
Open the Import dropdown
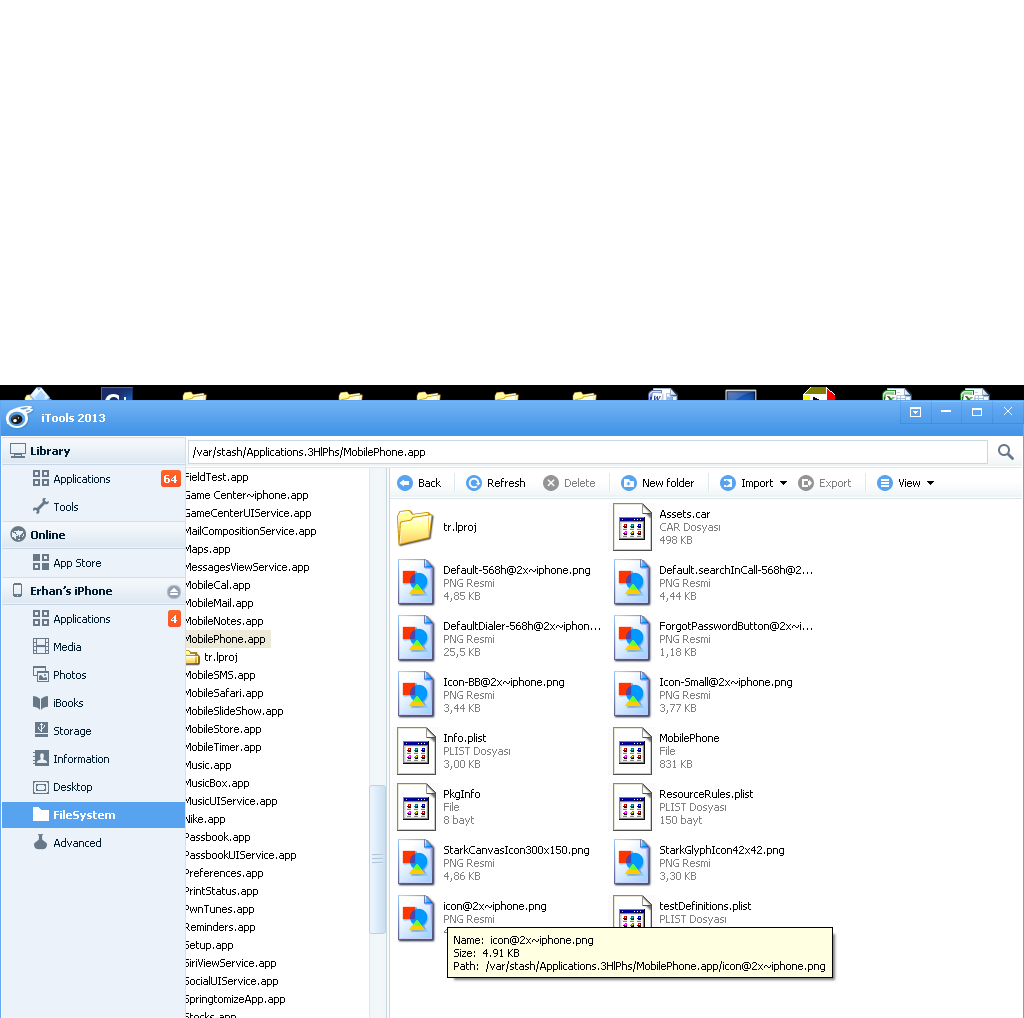[x=753, y=483]
